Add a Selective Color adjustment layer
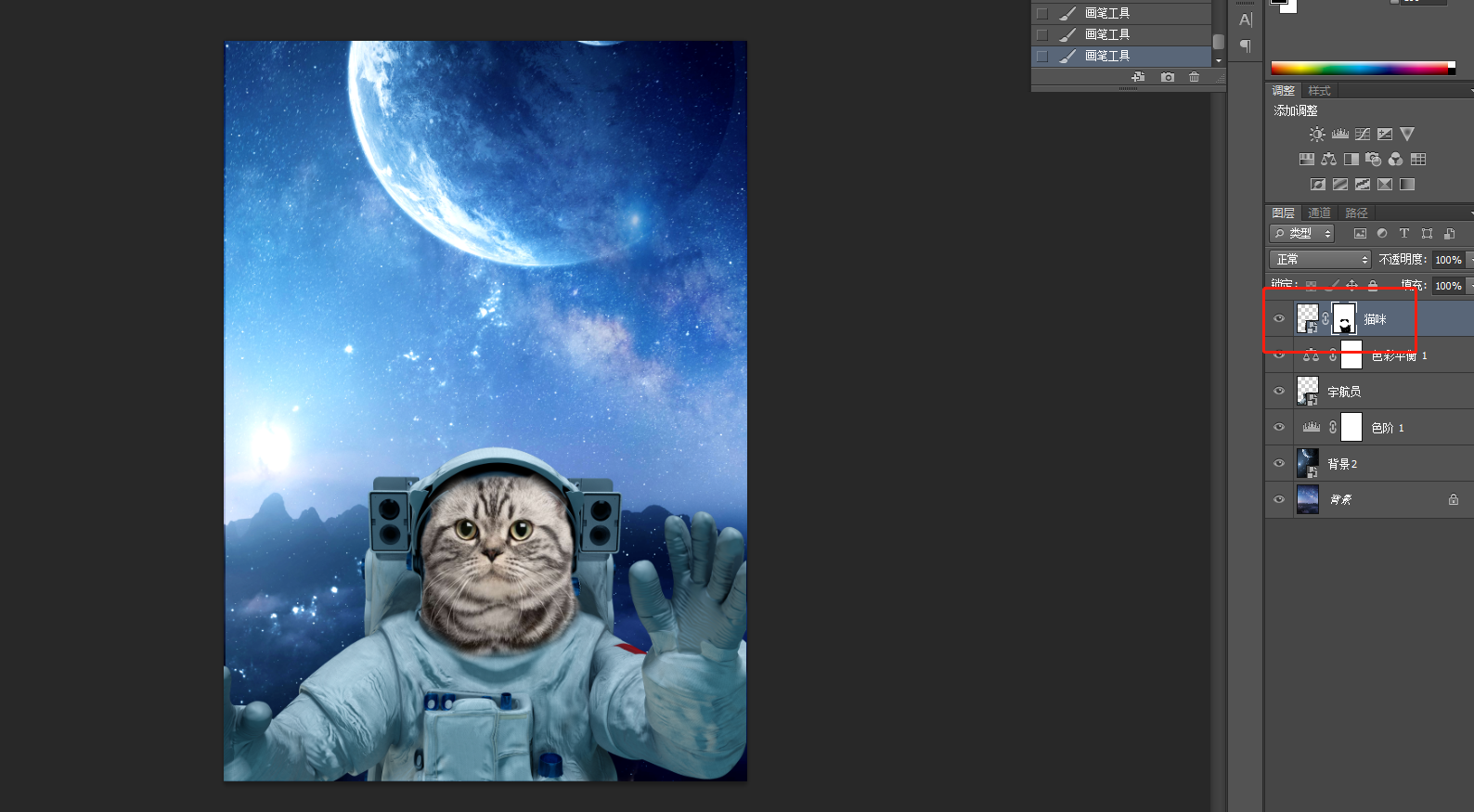This screenshot has width=1474, height=812. (x=1385, y=185)
